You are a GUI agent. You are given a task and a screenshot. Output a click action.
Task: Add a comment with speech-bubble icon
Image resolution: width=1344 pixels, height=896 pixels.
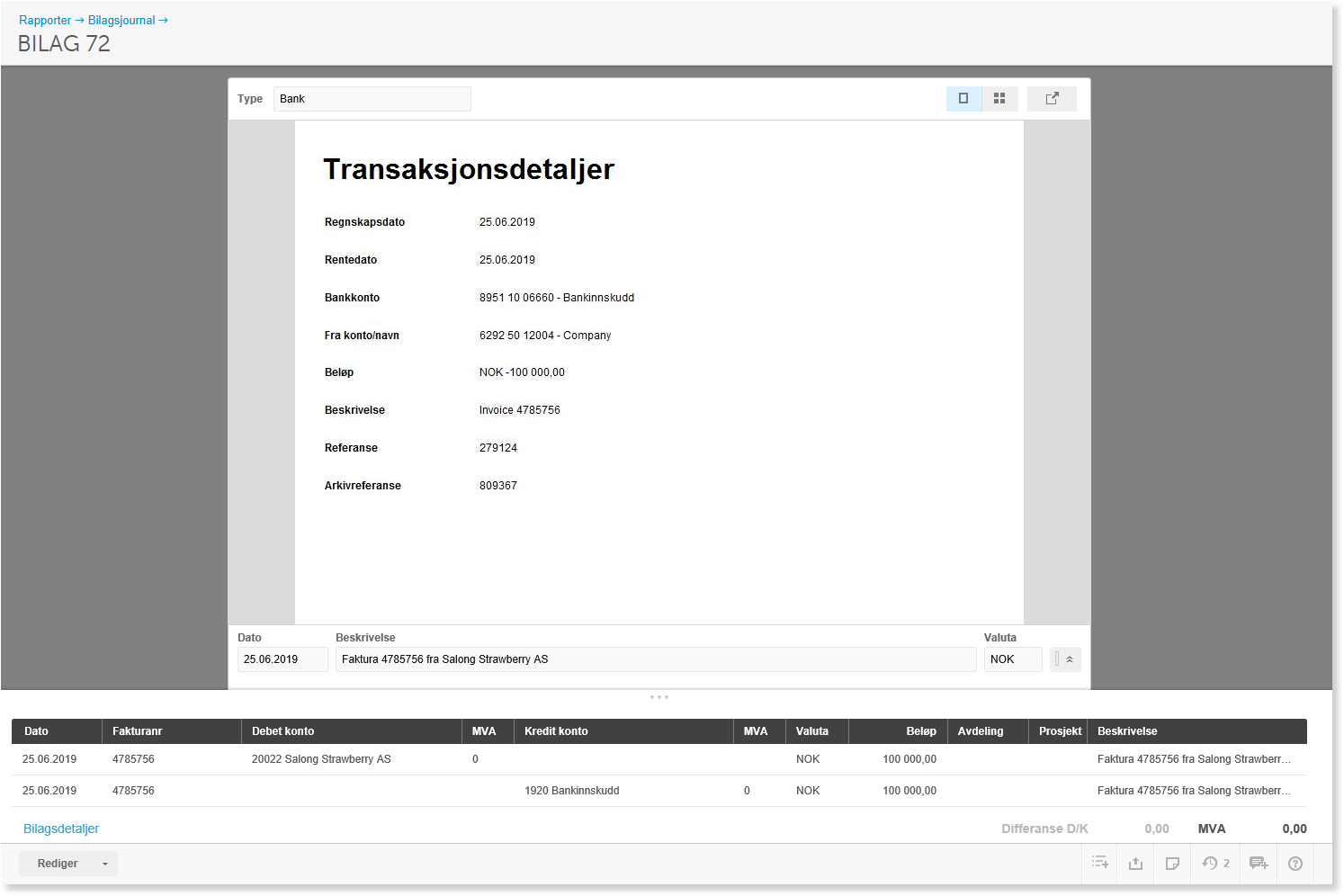[1259, 863]
